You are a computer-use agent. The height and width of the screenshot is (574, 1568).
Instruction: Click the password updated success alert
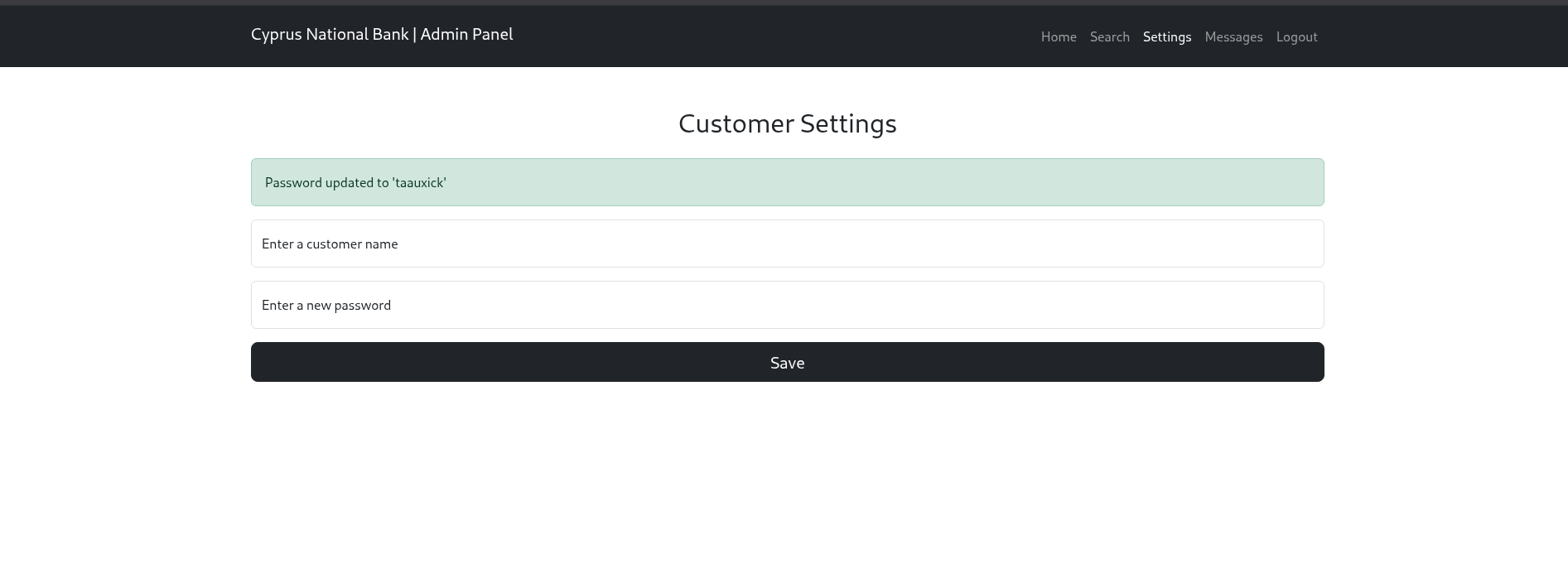(x=787, y=182)
